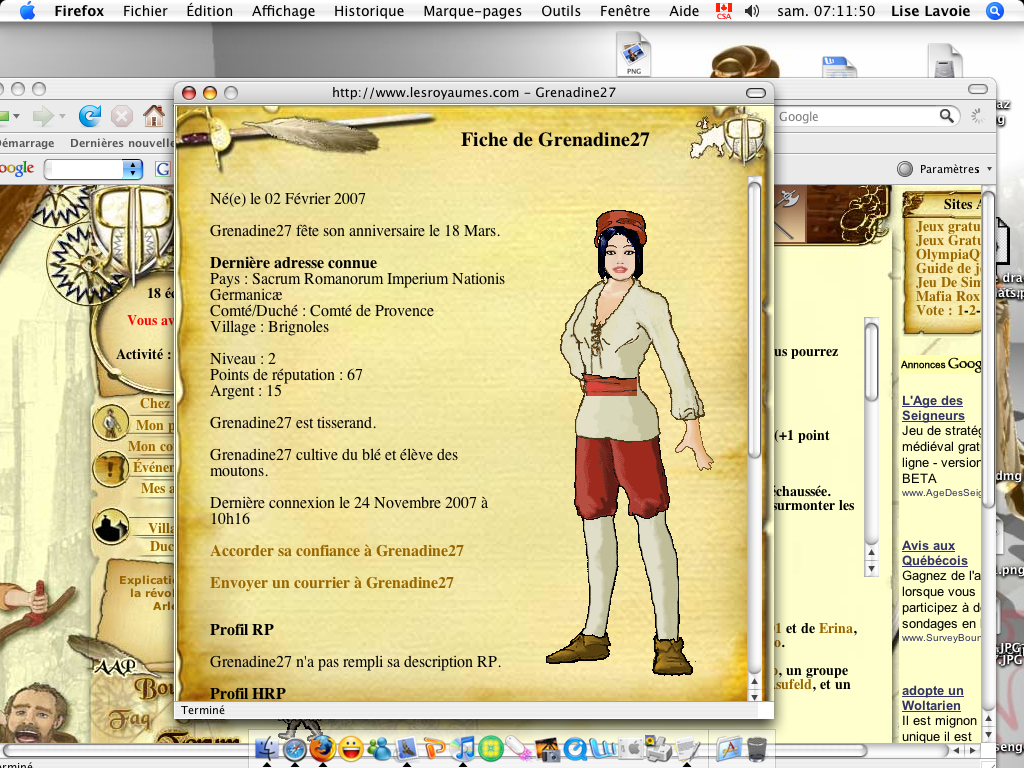Viewport: 1024px width, 768px height.
Task: Open iTunes from the Dock
Action: tap(463, 748)
